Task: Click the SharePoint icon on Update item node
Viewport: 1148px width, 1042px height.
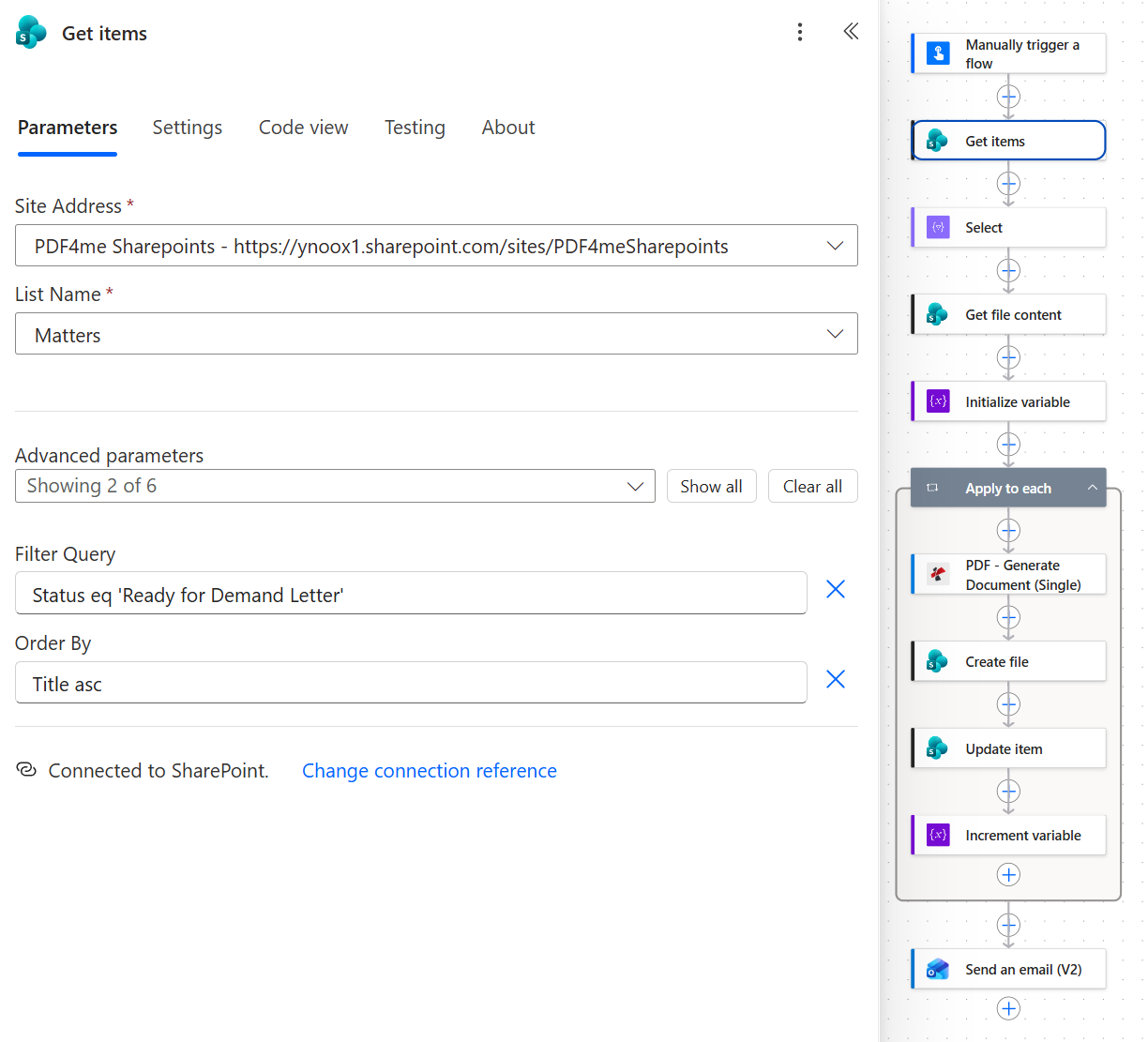Action: 937,748
